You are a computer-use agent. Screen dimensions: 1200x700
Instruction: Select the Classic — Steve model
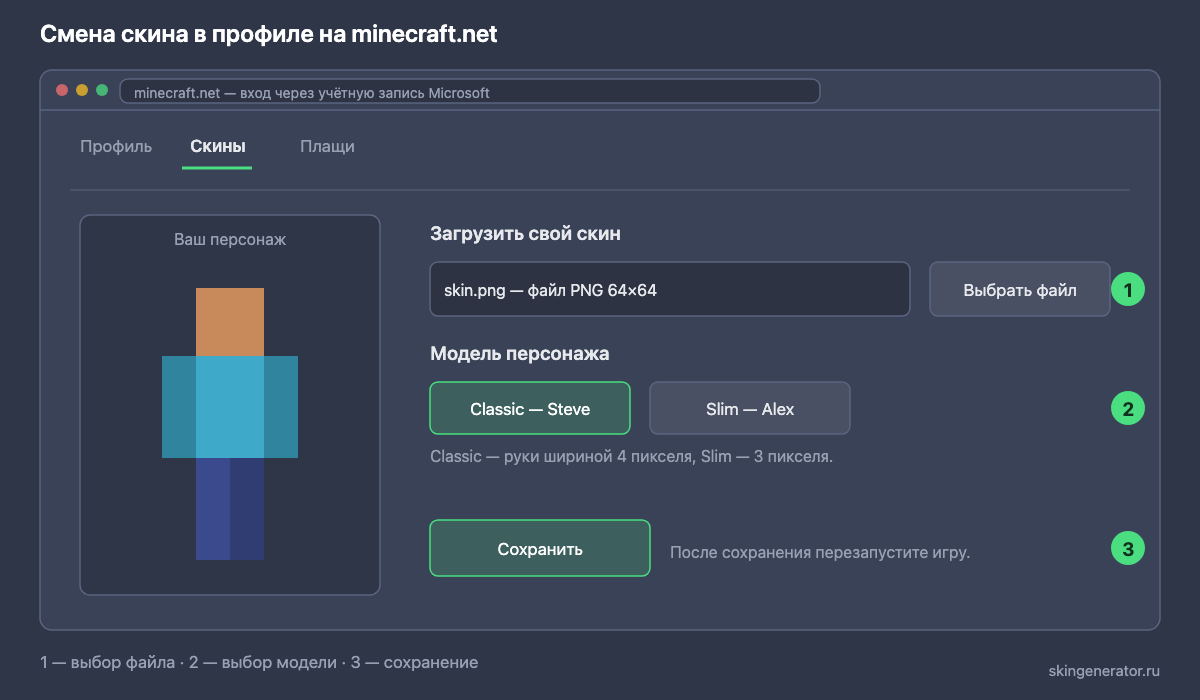pos(530,408)
